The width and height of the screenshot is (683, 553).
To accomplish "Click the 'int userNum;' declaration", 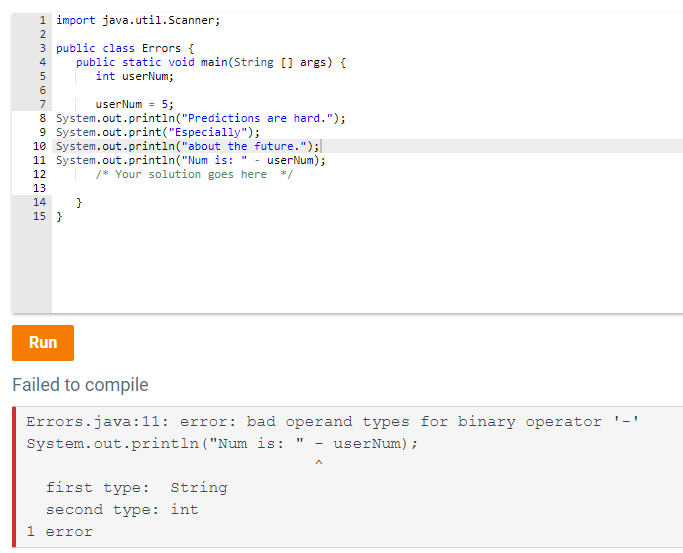I will coord(135,76).
